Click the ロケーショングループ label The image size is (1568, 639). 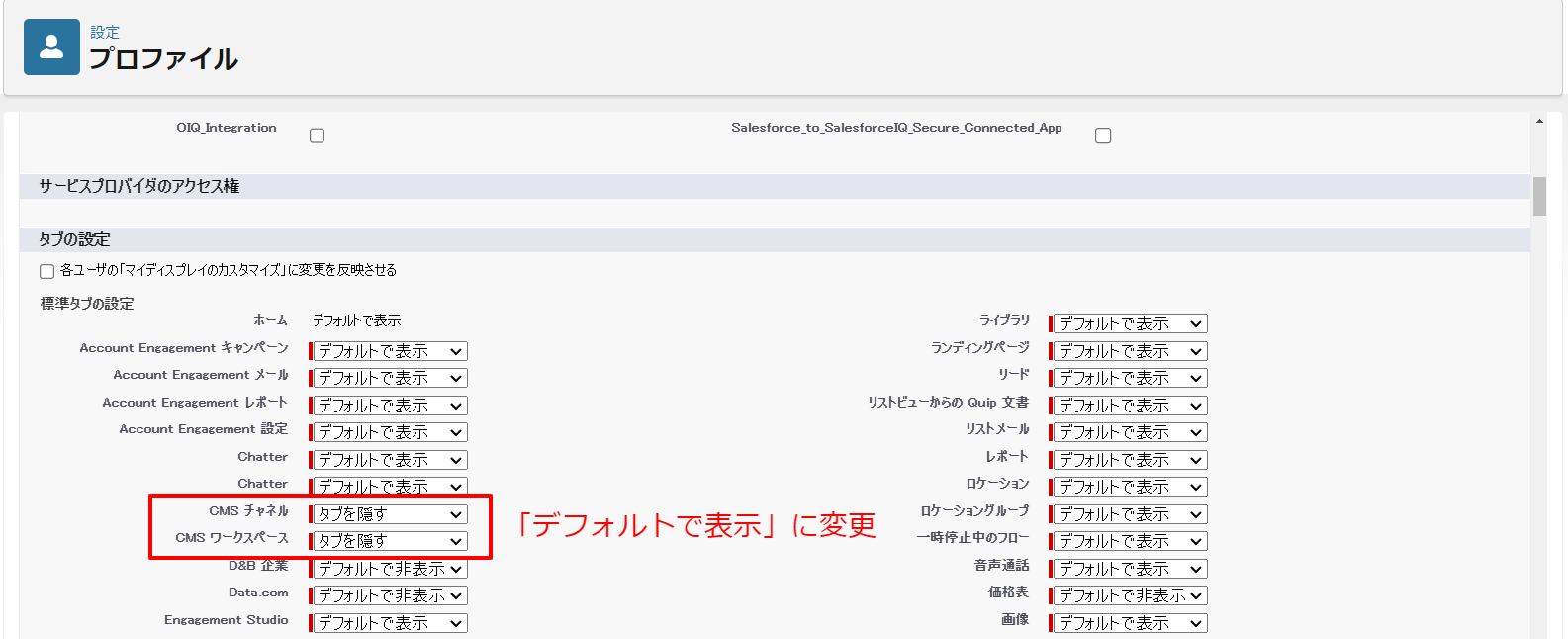974,511
